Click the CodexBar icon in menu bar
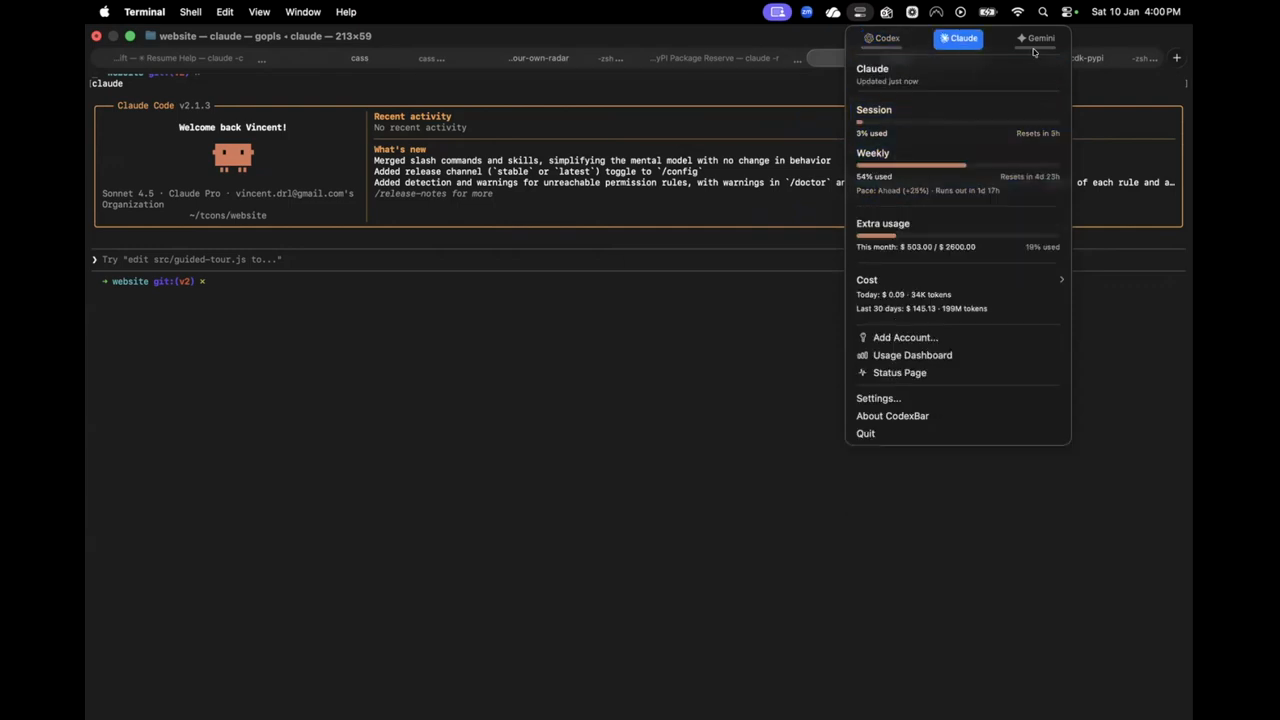This screenshot has height=720, width=1280. click(x=859, y=12)
